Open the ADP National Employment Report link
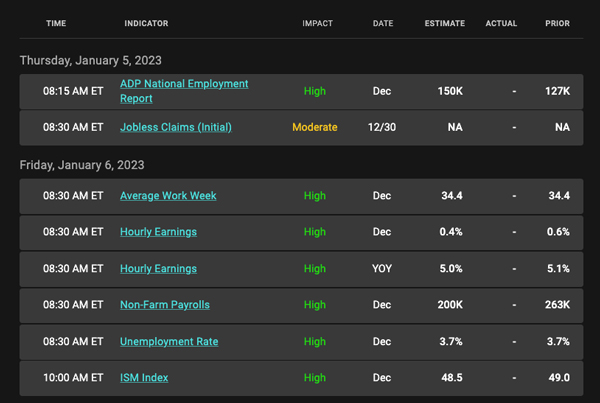This screenshot has width=600, height=403. click(x=183, y=84)
